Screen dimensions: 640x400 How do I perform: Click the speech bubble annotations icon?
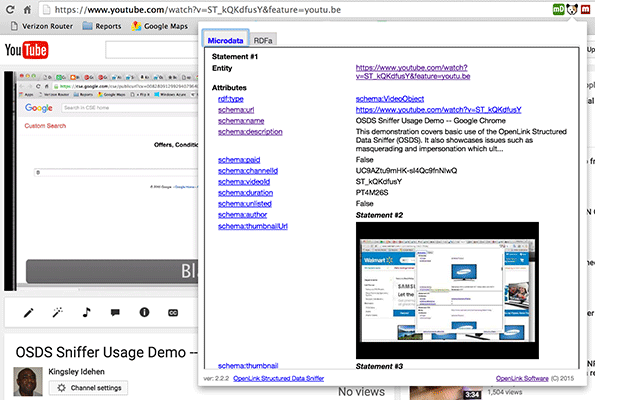115,313
